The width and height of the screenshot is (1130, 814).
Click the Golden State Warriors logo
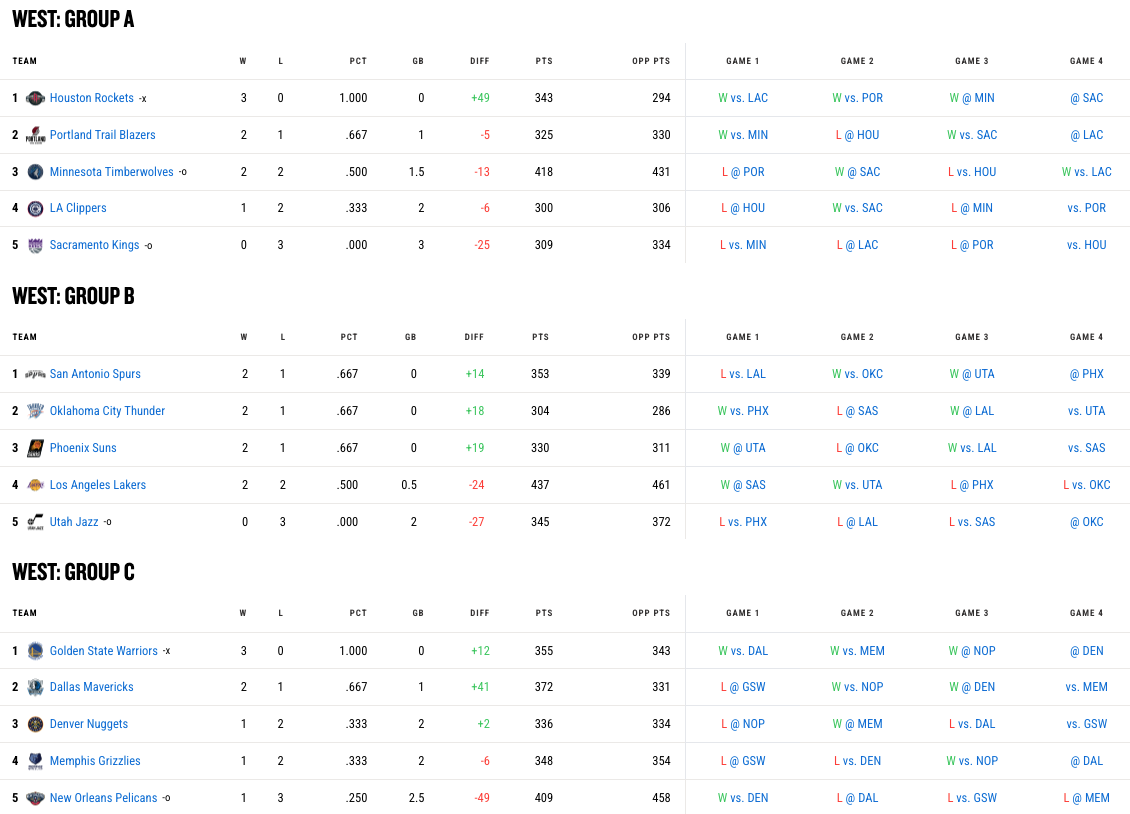point(36,651)
